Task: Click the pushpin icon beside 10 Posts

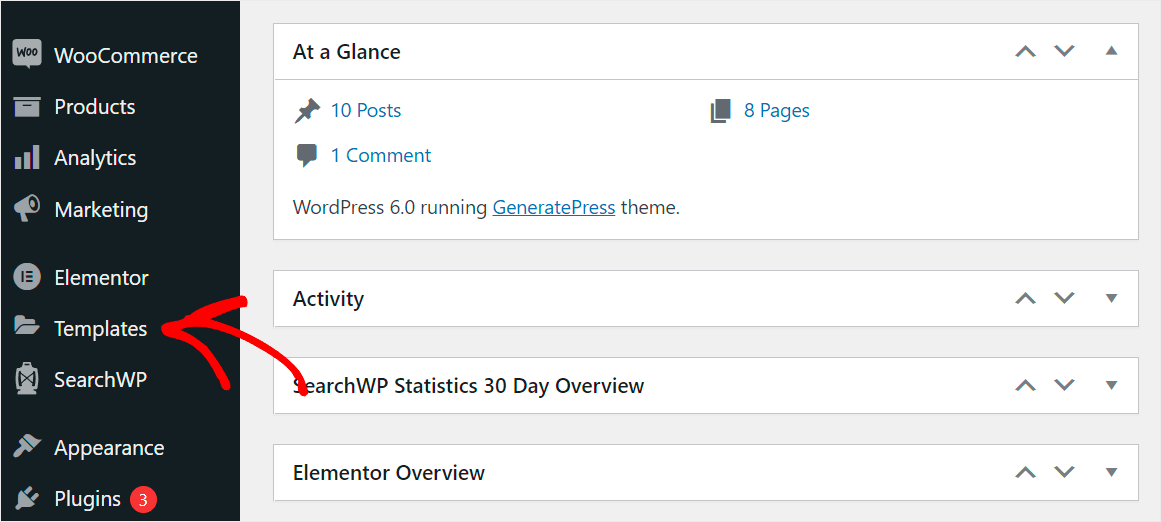Action: [x=307, y=111]
